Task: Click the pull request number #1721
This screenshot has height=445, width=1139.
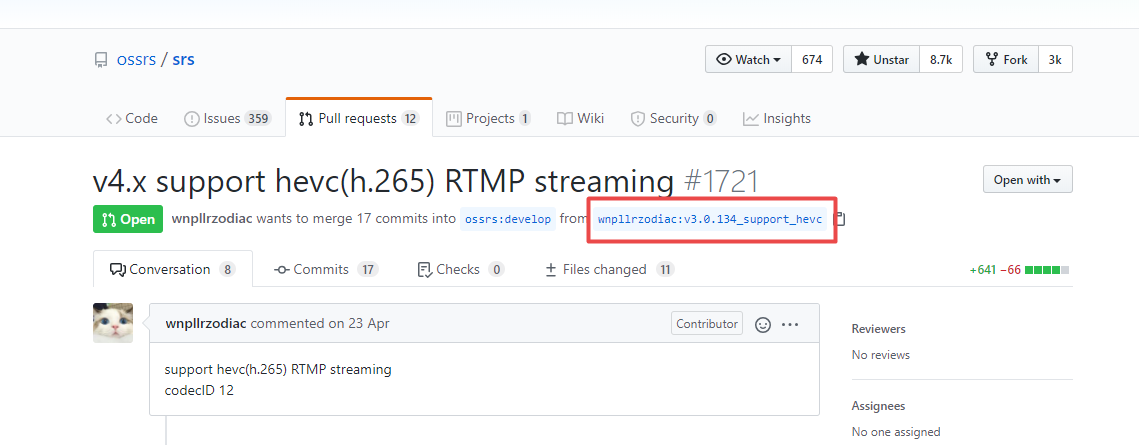Action: point(721,180)
